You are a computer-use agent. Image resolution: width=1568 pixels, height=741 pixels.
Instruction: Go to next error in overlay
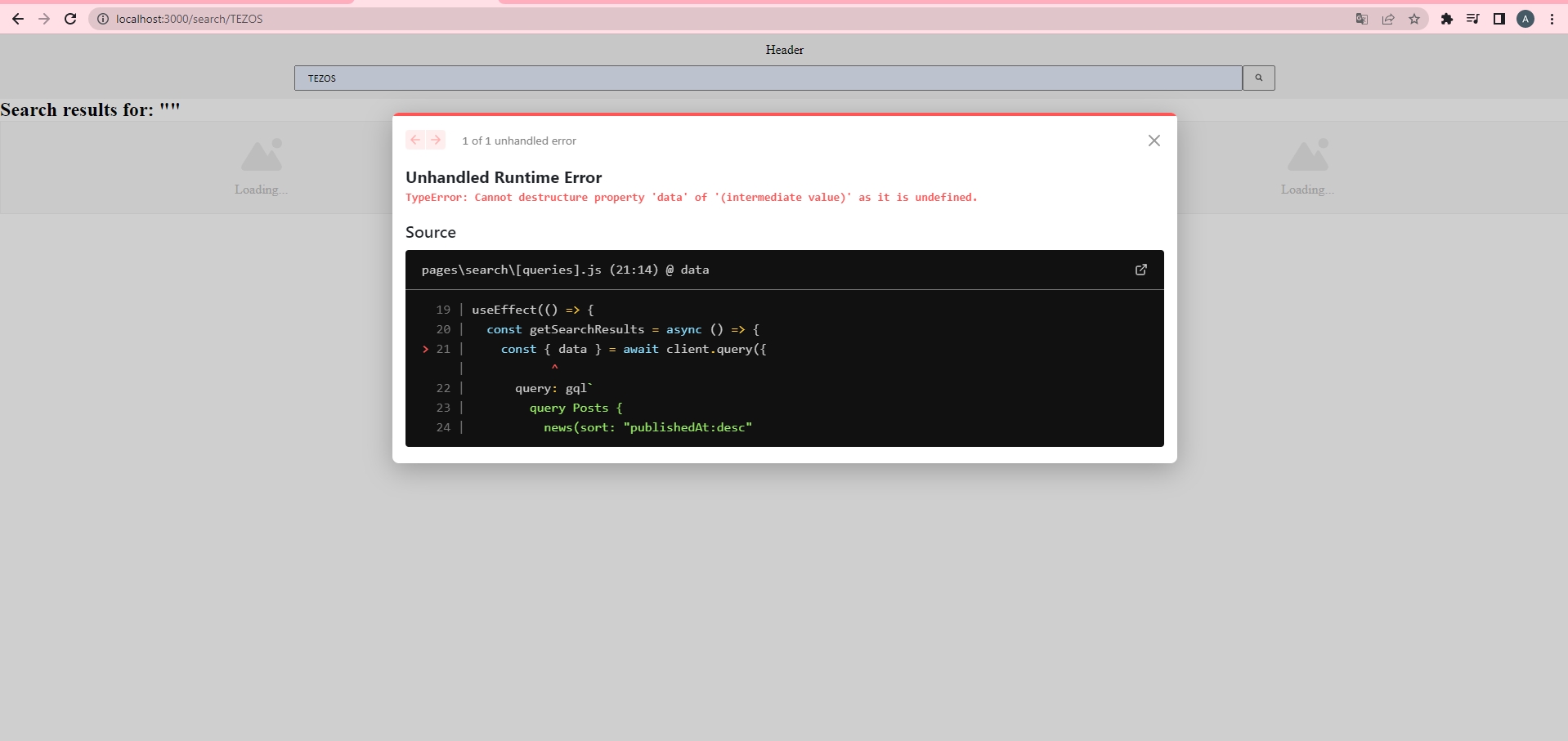pos(436,141)
